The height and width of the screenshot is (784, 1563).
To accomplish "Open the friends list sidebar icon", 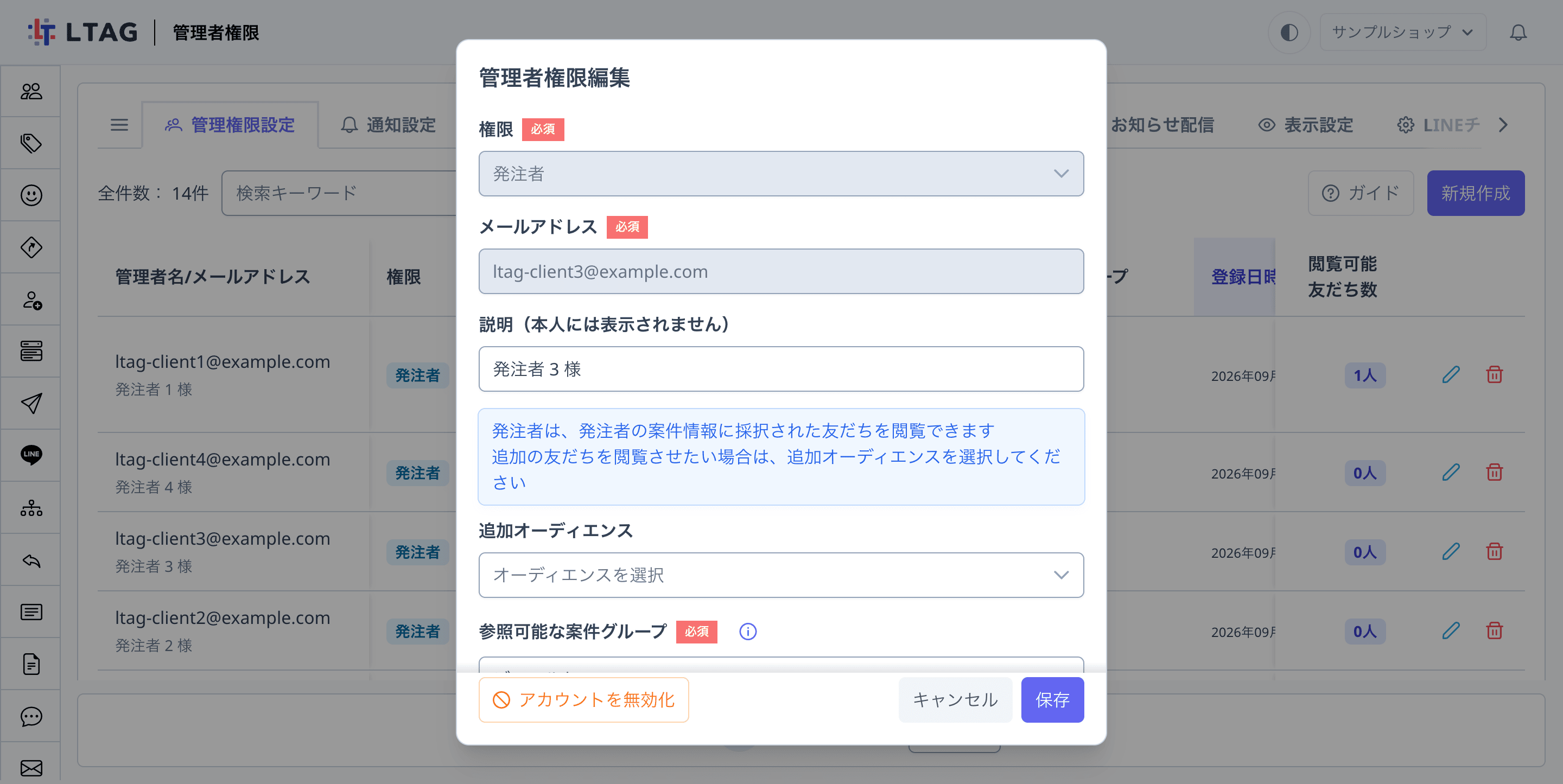I will [31, 91].
